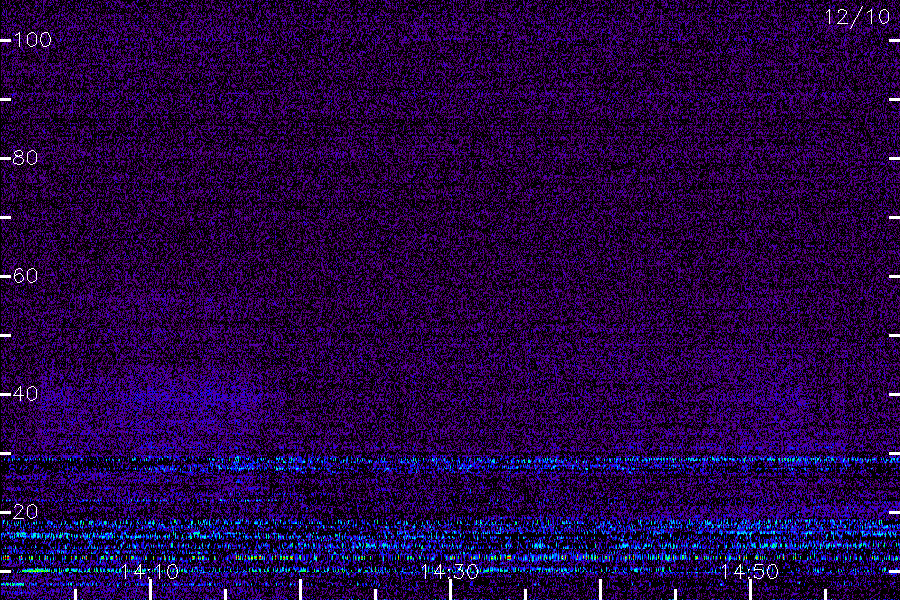Click the 40 frequency axis label
This screenshot has height=600, width=900.
click(25, 394)
